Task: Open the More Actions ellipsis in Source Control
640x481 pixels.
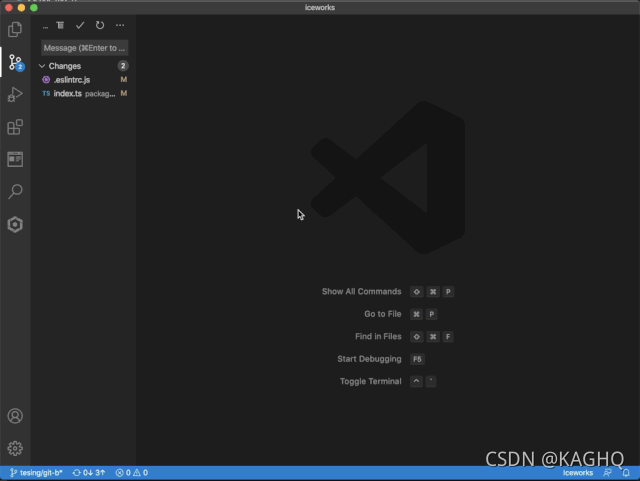Action: (x=120, y=25)
